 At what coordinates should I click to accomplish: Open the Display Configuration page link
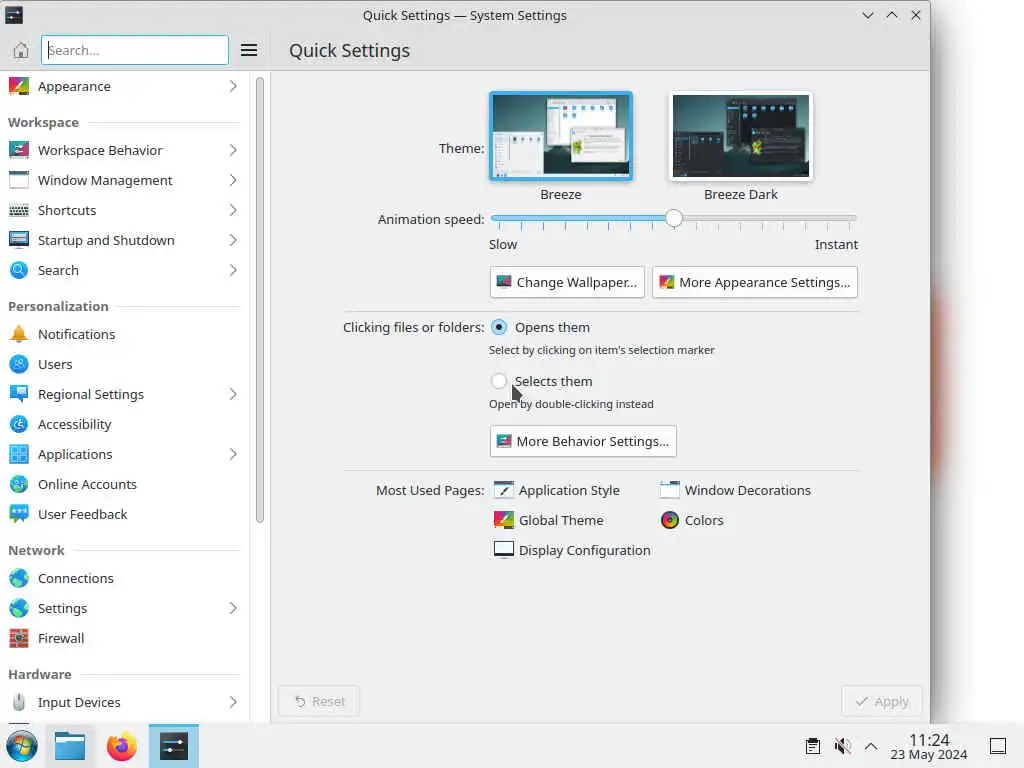(x=572, y=551)
